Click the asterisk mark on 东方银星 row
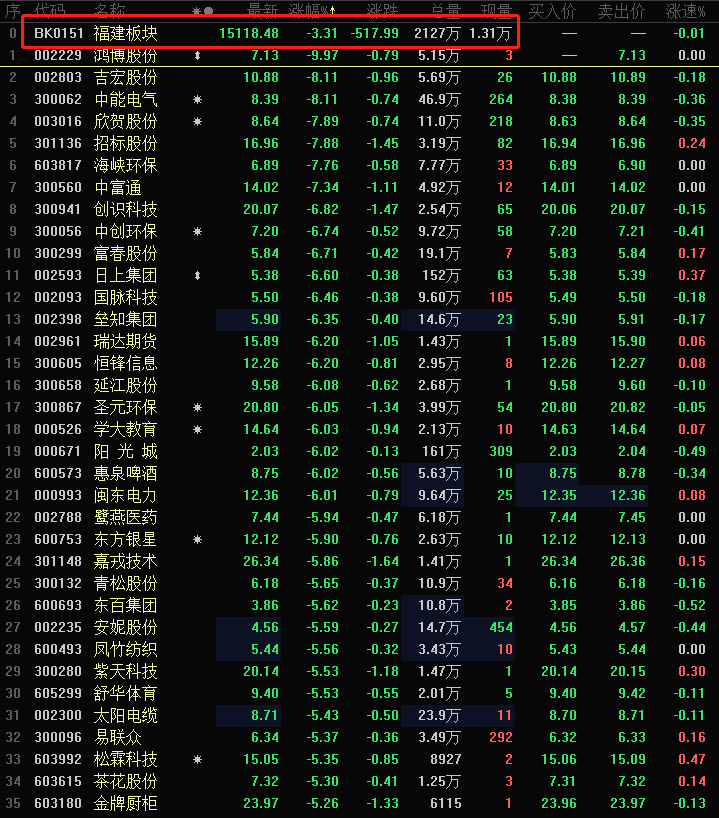The width and height of the screenshot is (719, 818). (x=197, y=539)
